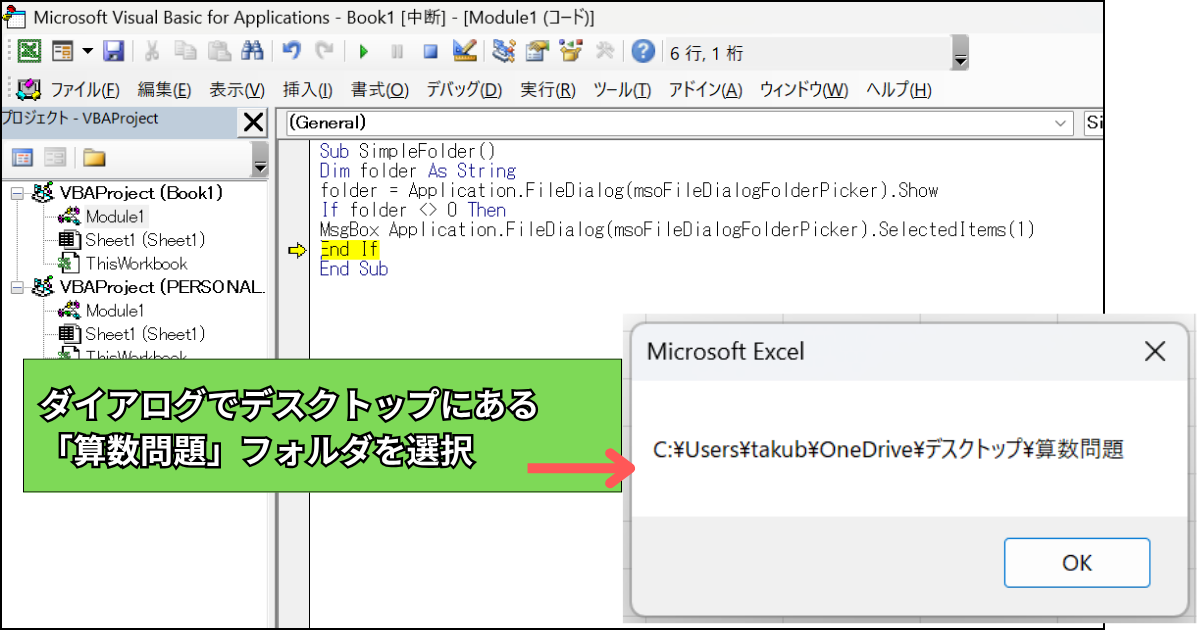Continue running the macro with green play

tap(364, 51)
